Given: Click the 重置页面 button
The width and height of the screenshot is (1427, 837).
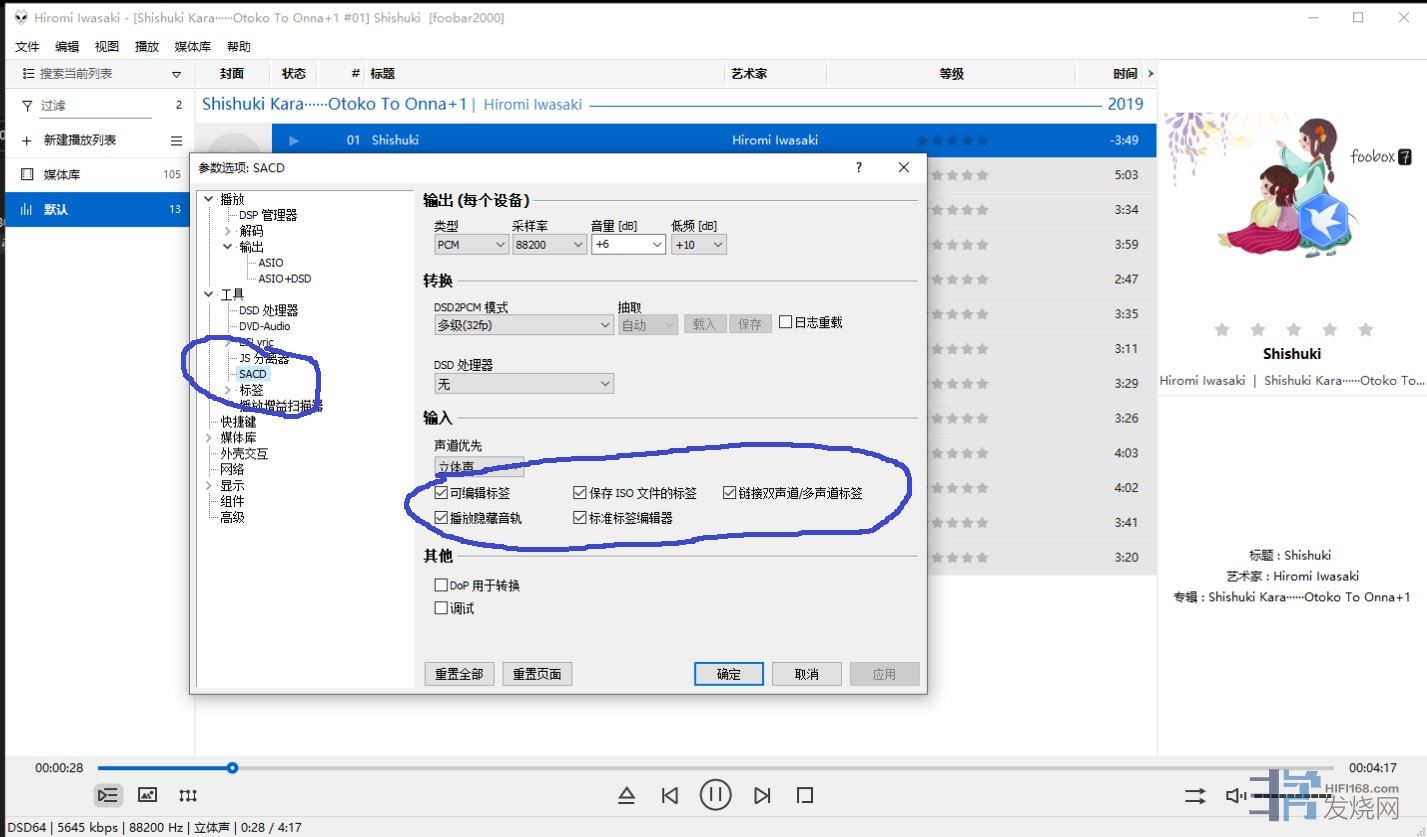Looking at the screenshot, I should click(x=536, y=674).
